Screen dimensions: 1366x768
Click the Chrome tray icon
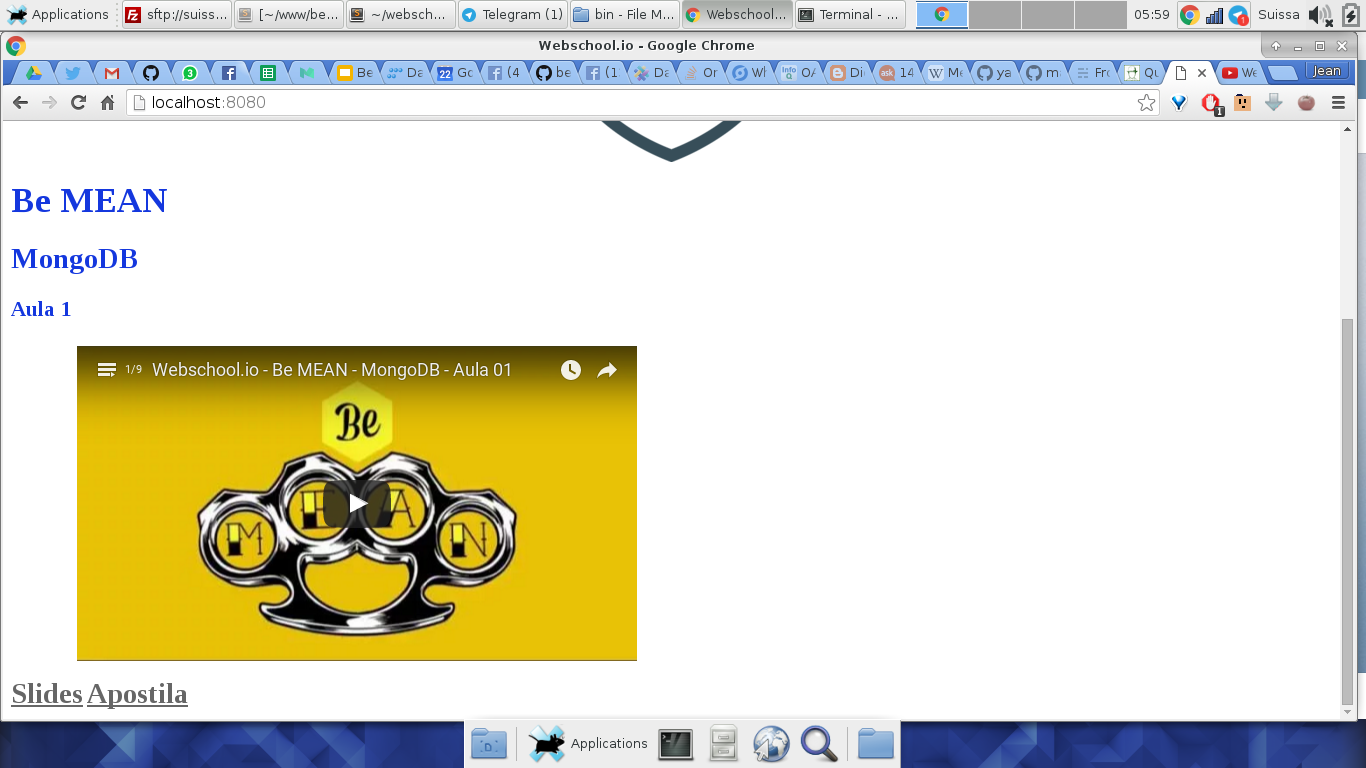coord(1189,14)
